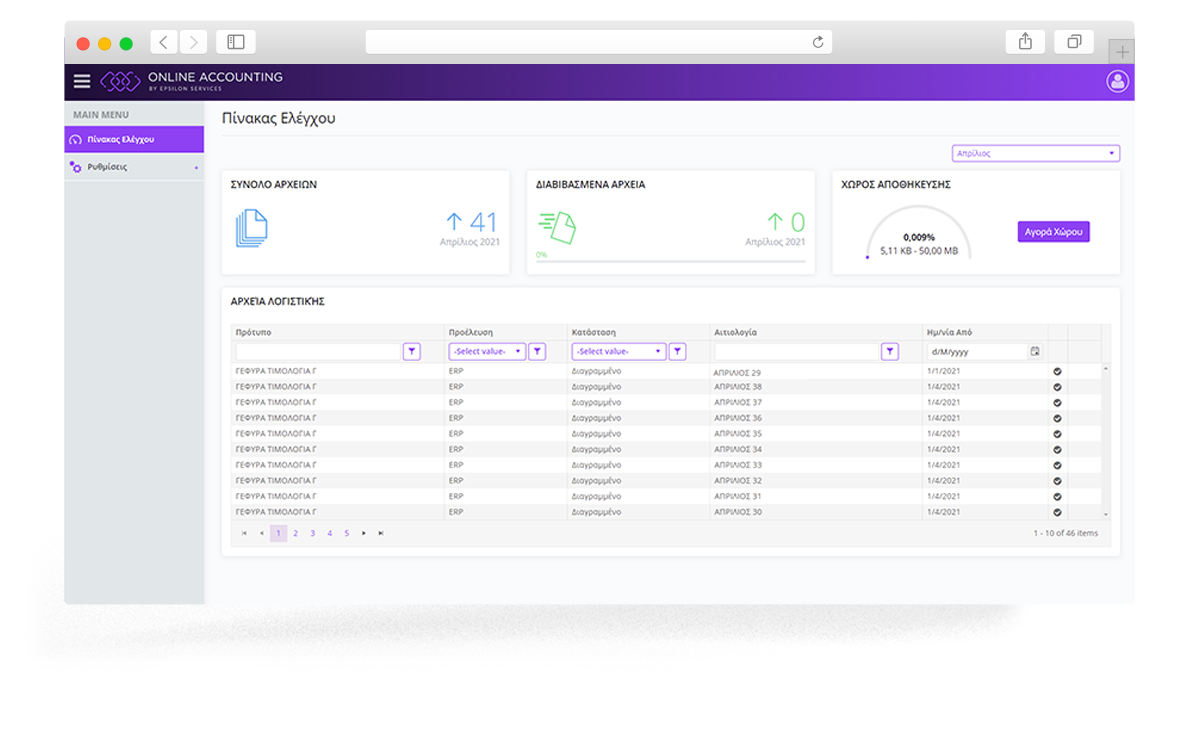Image resolution: width=1200 pixels, height=738 pixels.
Task: Click the user profile avatar icon
Action: click(1117, 82)
